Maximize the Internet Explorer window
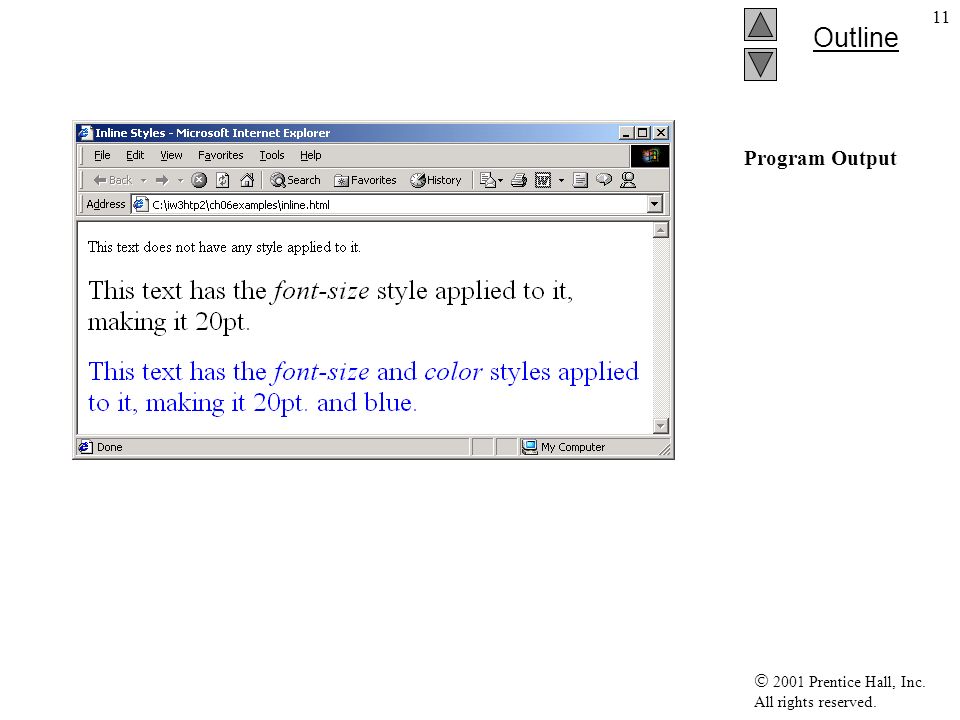 [642, 133]
